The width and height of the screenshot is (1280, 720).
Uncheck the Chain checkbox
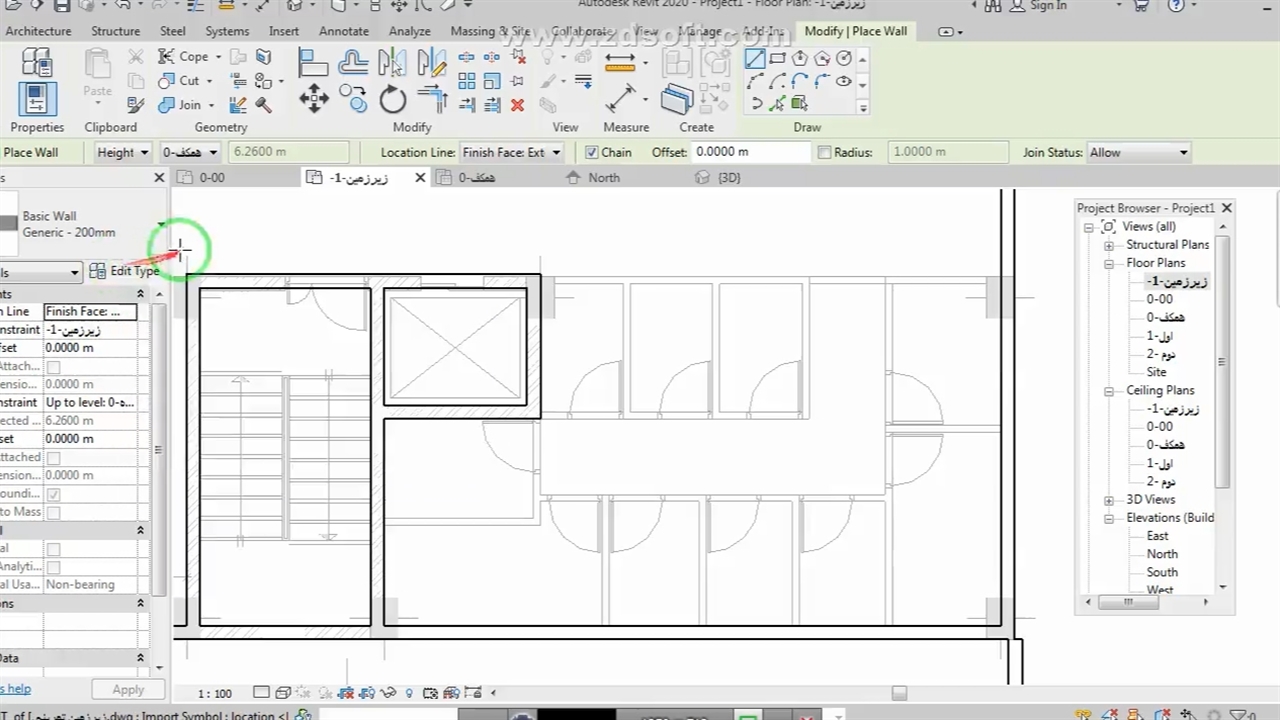(x=592, y=152)
